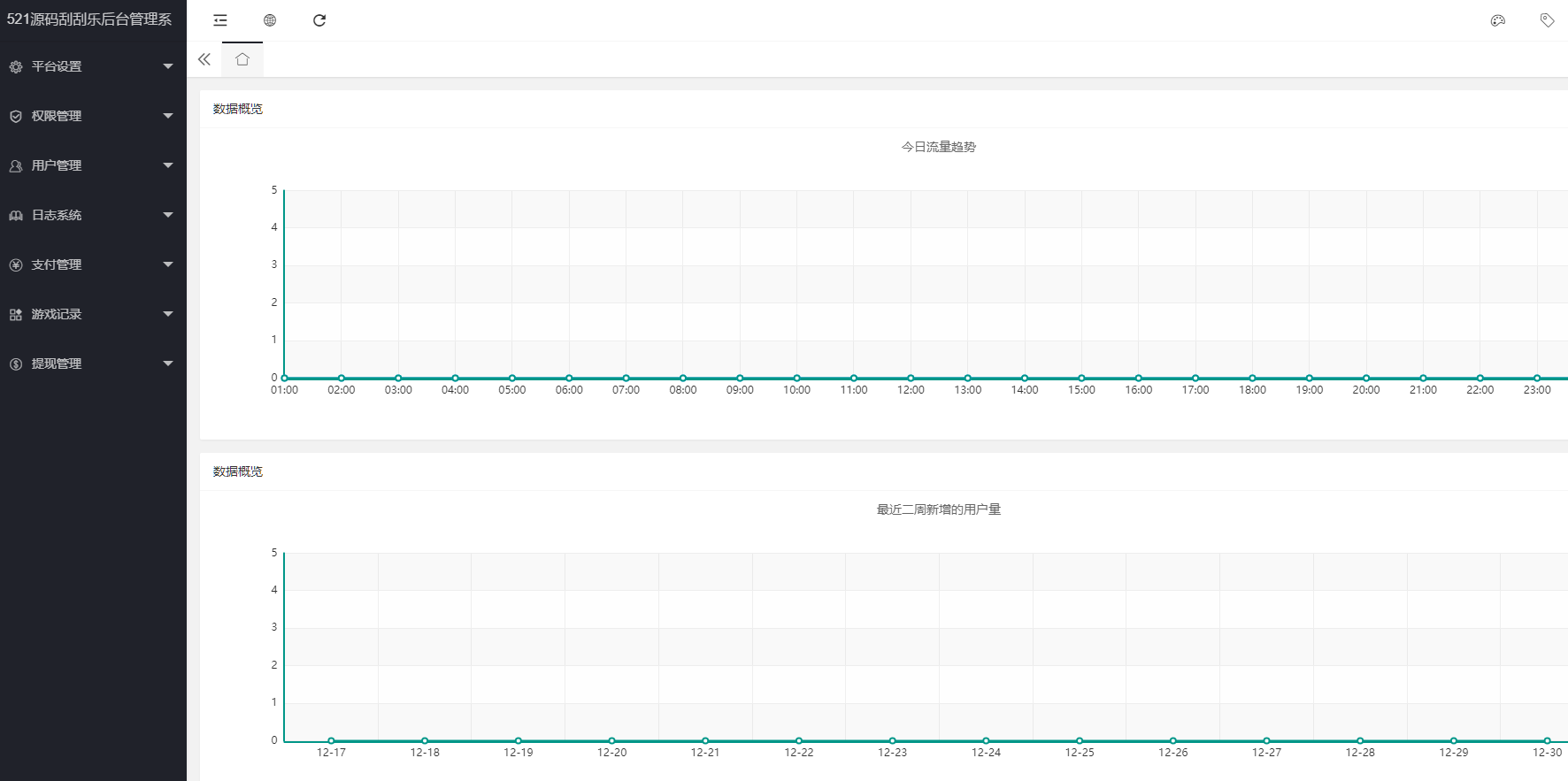Click the 18:00 data point on traffic chart
This screenshot has height=781, width=1568.
1252,379
